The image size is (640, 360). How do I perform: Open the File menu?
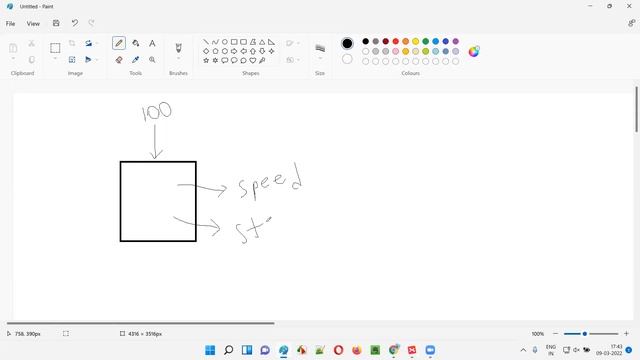[x=10, y=24]
